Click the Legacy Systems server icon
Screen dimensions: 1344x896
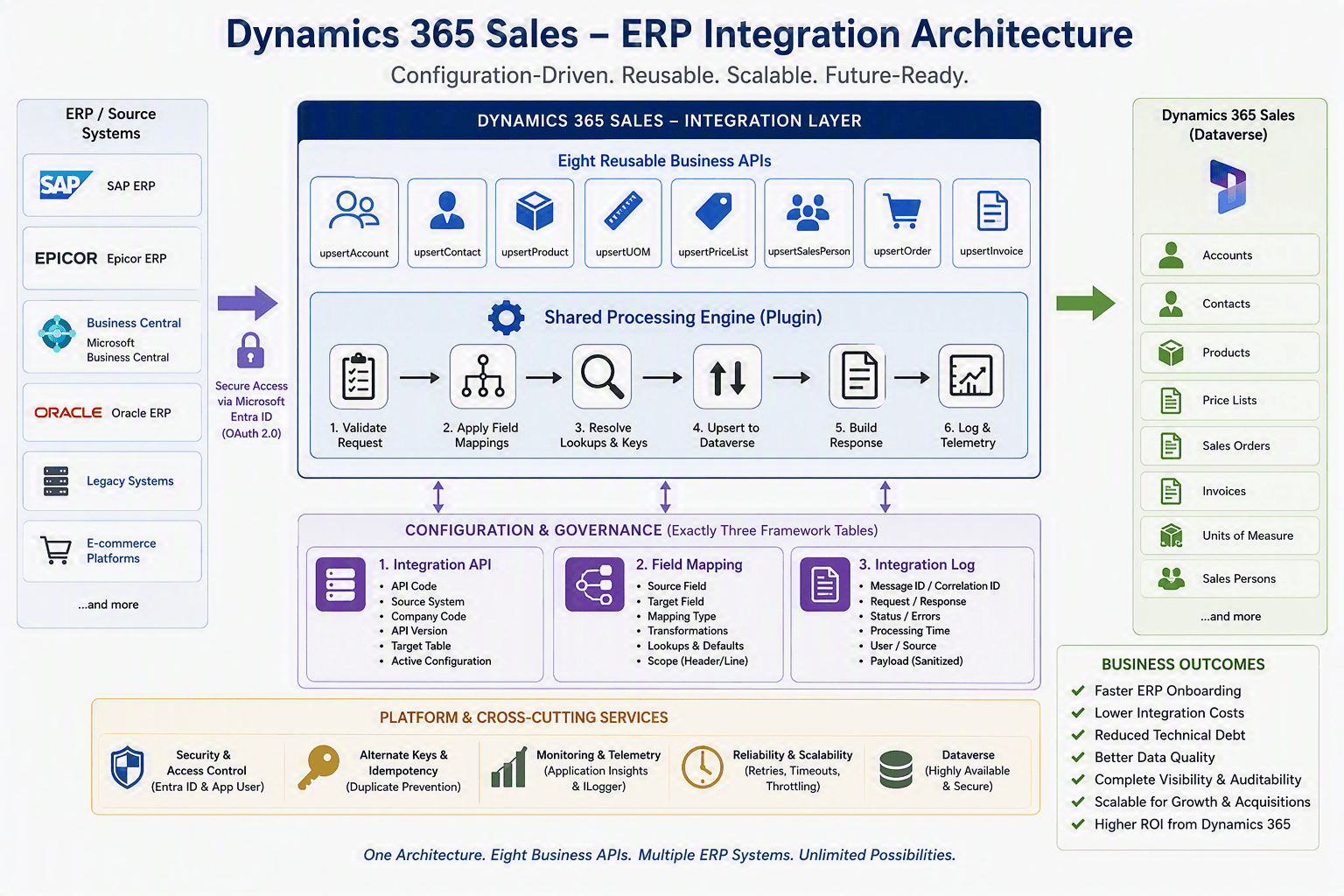(x=56, y=481)
